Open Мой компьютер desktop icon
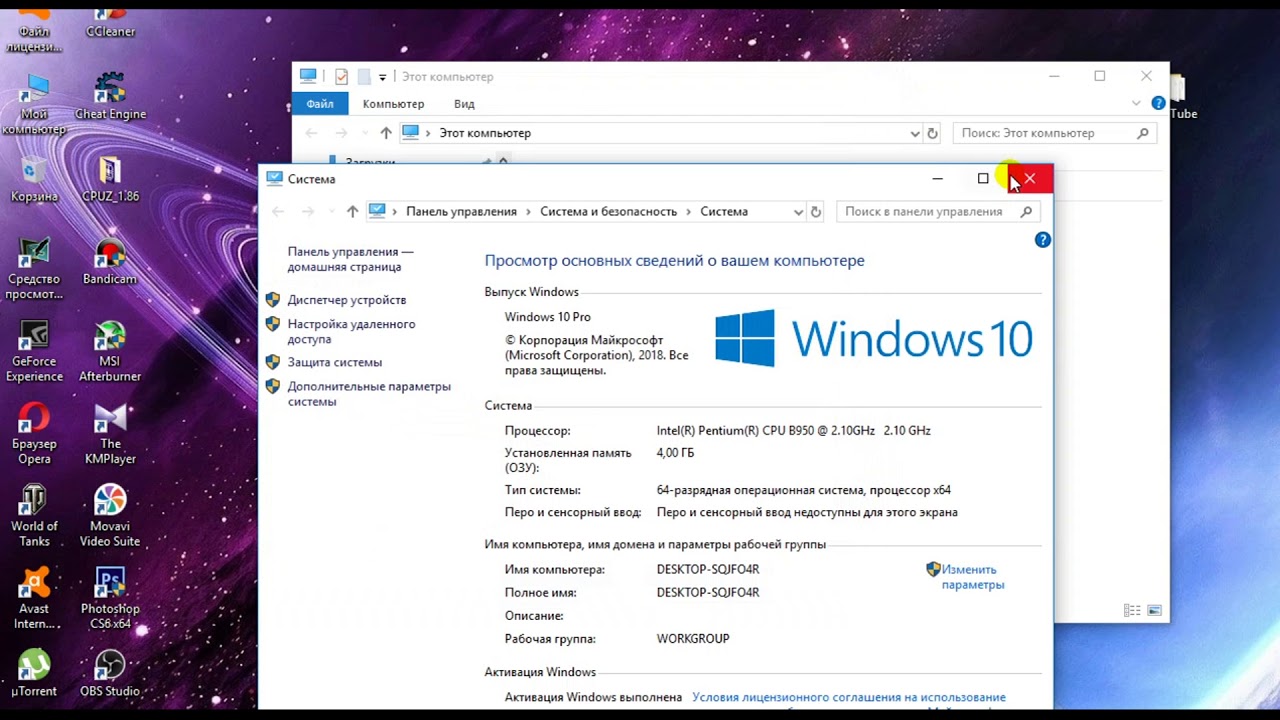Image resolution: width=1280 pixels, height=720 pixels. [x=34, y=104]
